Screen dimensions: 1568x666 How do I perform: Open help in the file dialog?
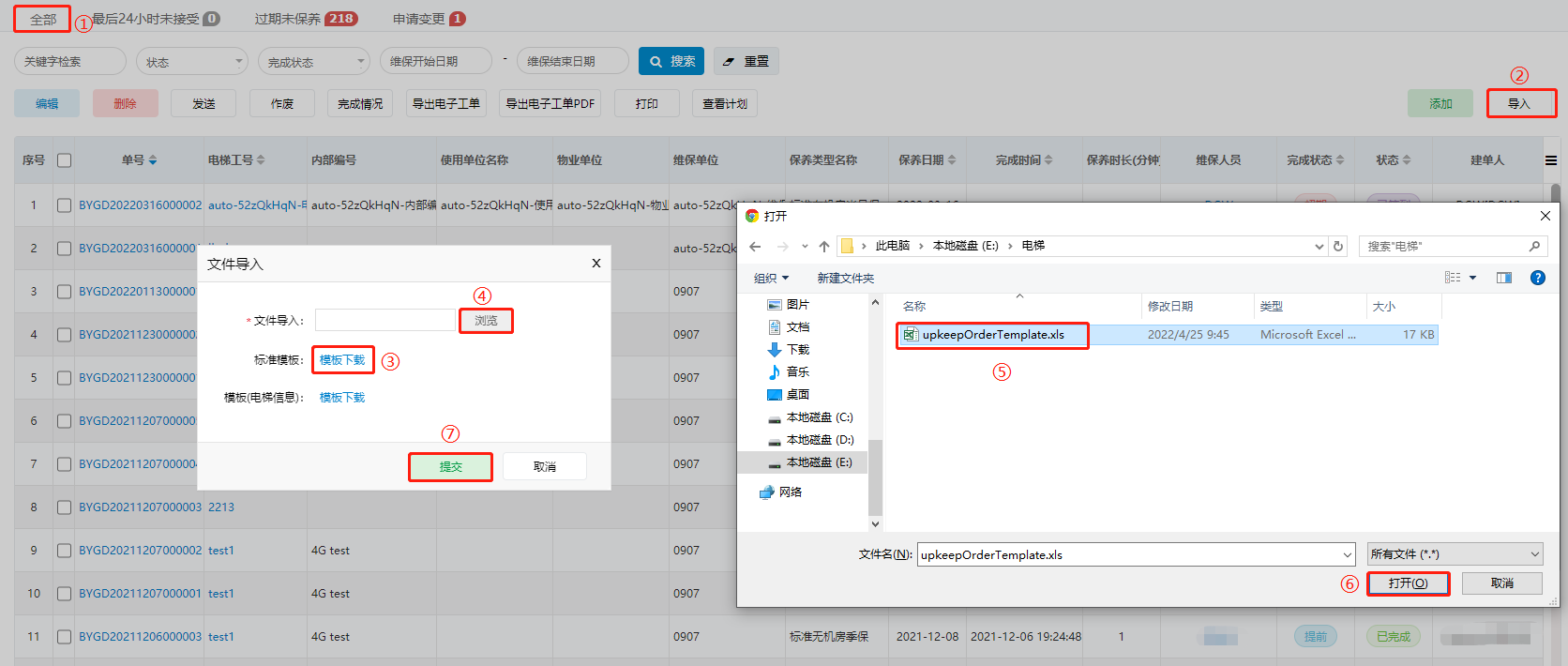pos(1538,278)
